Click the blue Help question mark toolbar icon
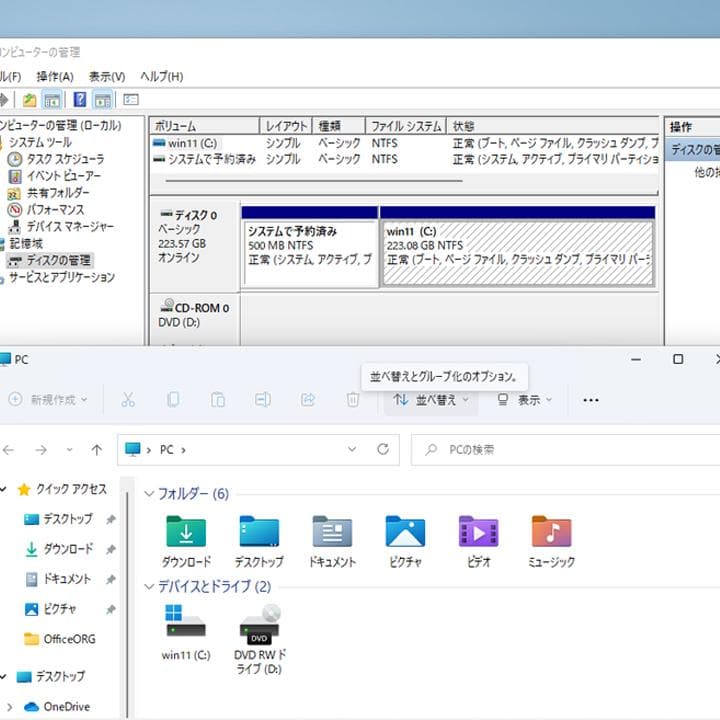The height and width of the screenshot is (720, 720). [x=80, y=99]
